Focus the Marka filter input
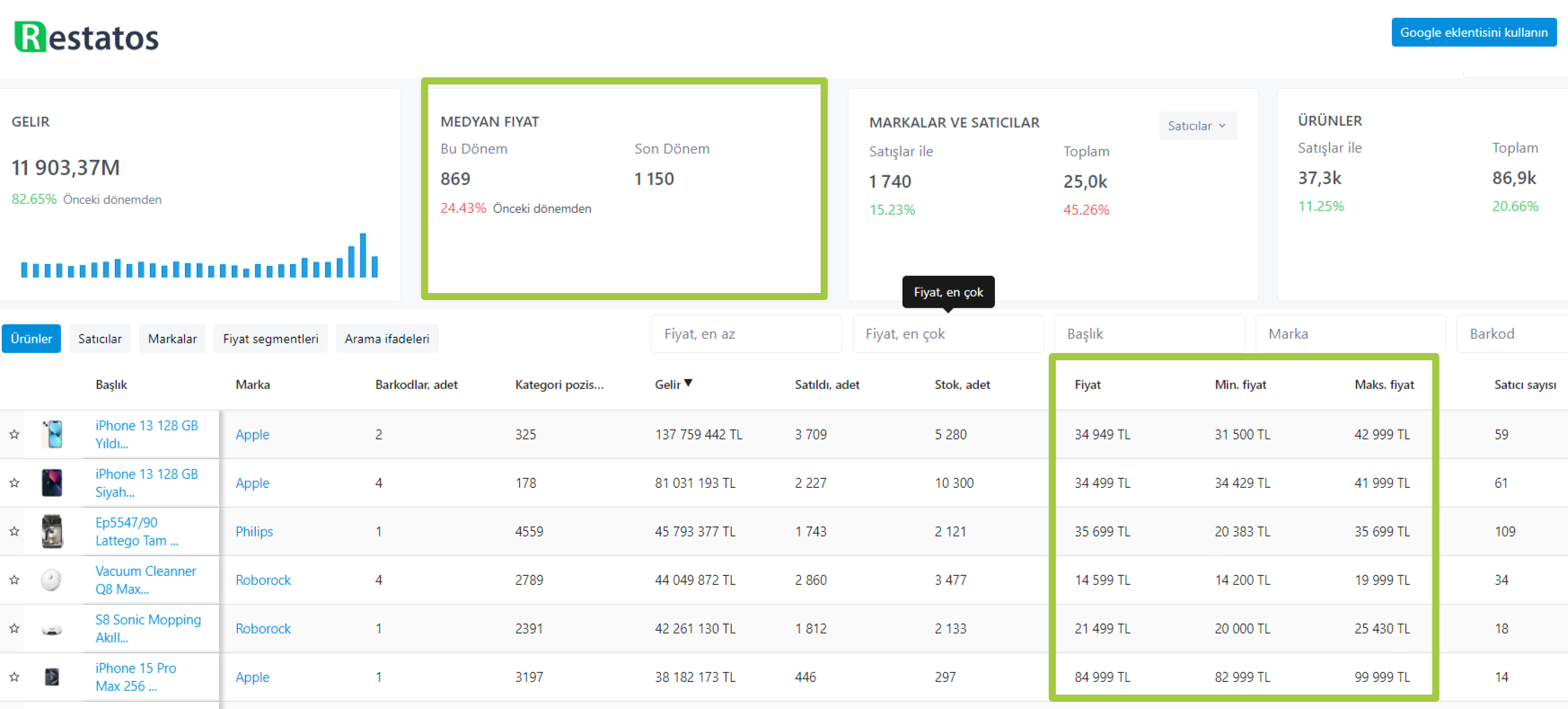The width and height of the screenshot is (1568, 709). click(x=1351, y=333)
